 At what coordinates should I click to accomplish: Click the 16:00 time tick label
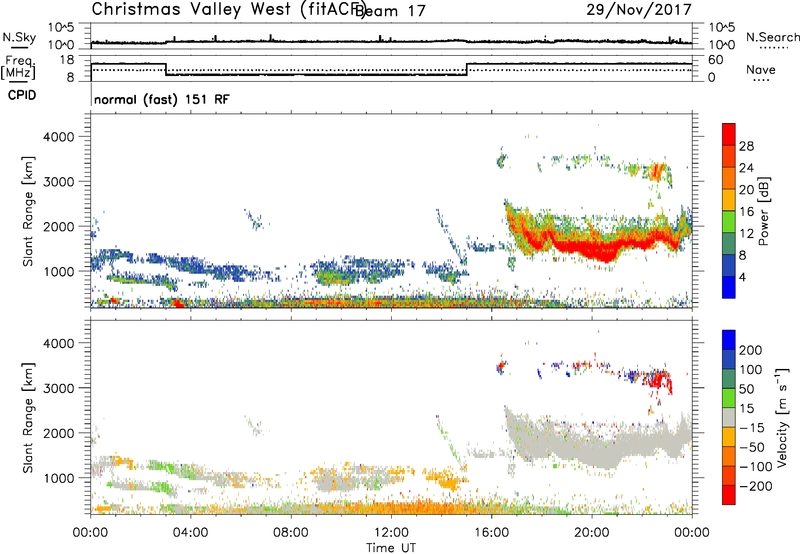point(491,533)
